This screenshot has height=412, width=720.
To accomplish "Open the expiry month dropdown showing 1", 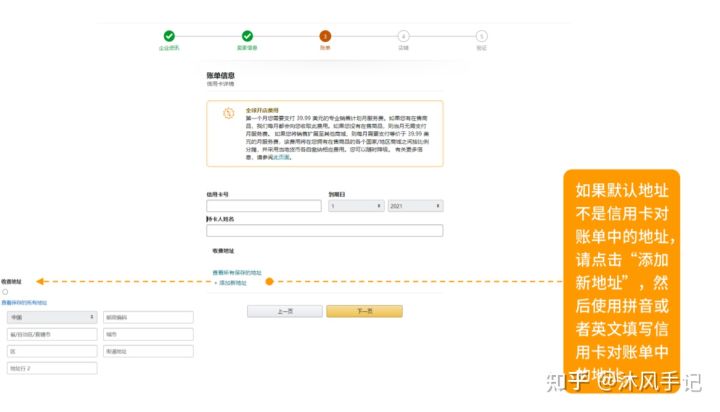I will click(356, 206).
